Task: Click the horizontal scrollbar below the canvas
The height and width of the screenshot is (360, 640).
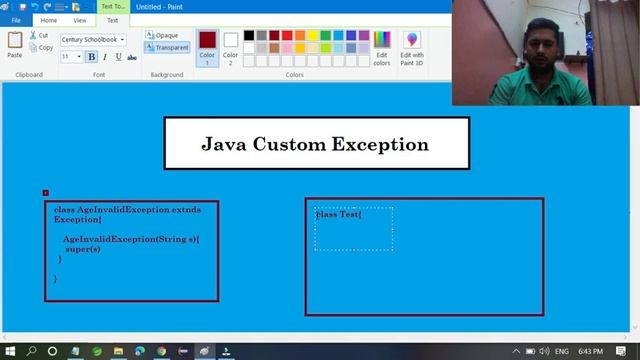Action: coord(315,337)
